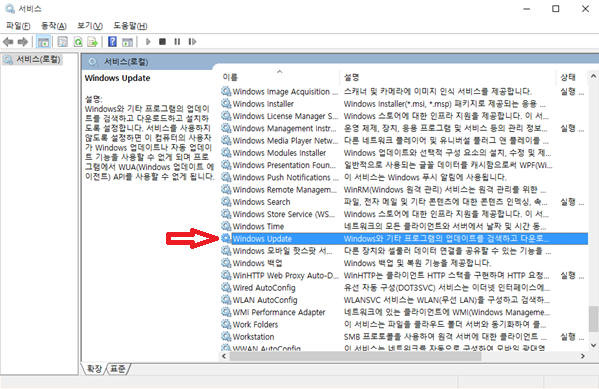Select the Windows Management Instrumentation service
The image size is (599, 389).
coord(284,128)
